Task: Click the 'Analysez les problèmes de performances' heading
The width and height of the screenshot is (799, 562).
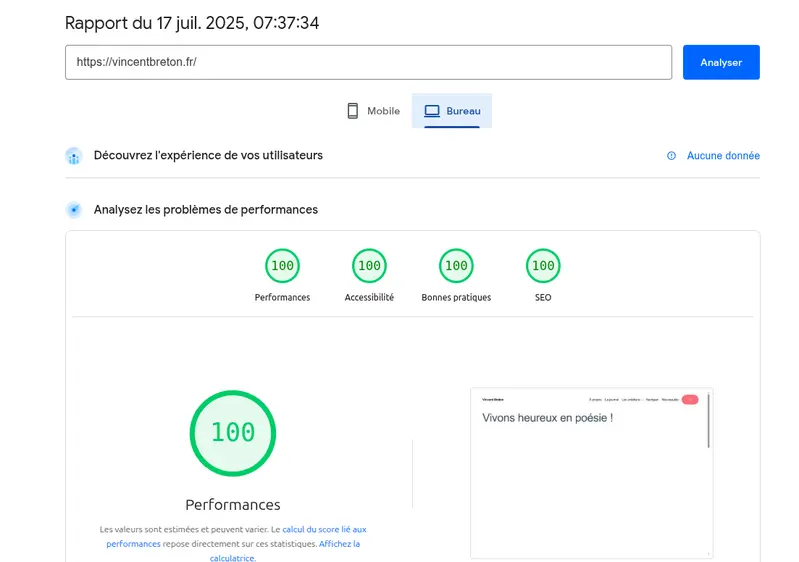Action: pyautogui.click(x=206, y=209)
